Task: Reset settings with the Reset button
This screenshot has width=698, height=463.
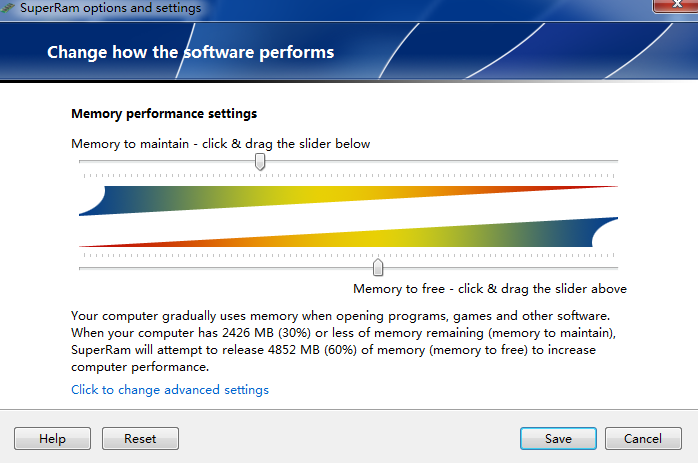Action: [x=140, y=439]
